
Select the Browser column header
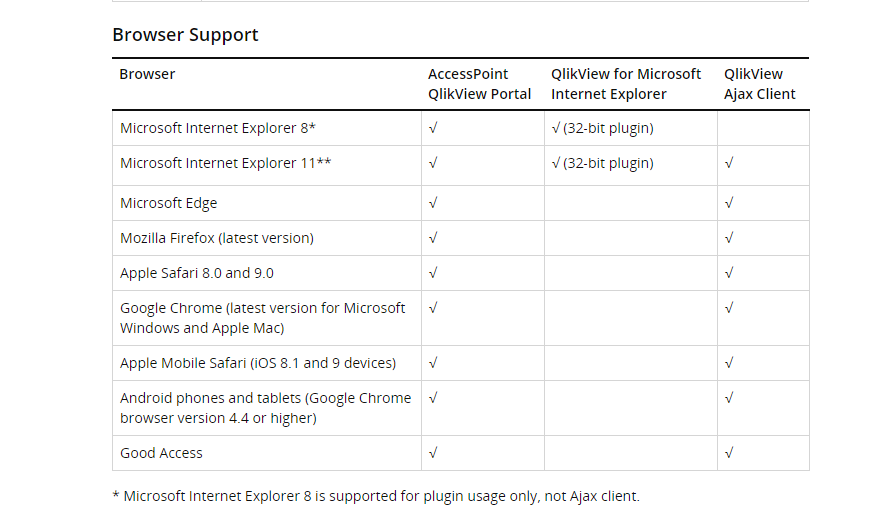coord(147,74)
